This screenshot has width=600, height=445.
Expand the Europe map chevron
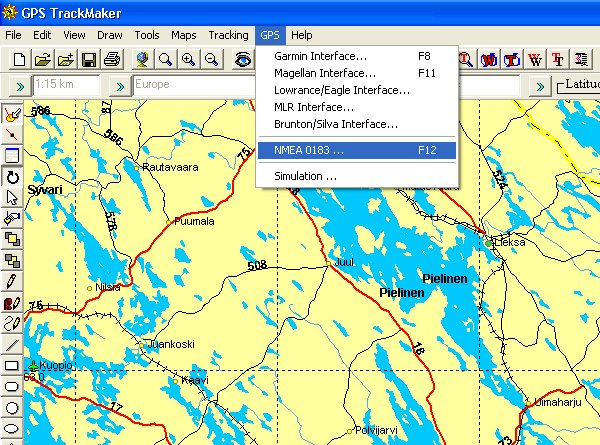(120, 87)
